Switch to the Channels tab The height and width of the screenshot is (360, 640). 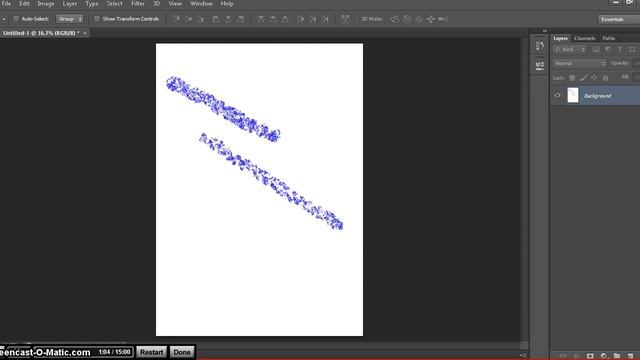(584, 38)
